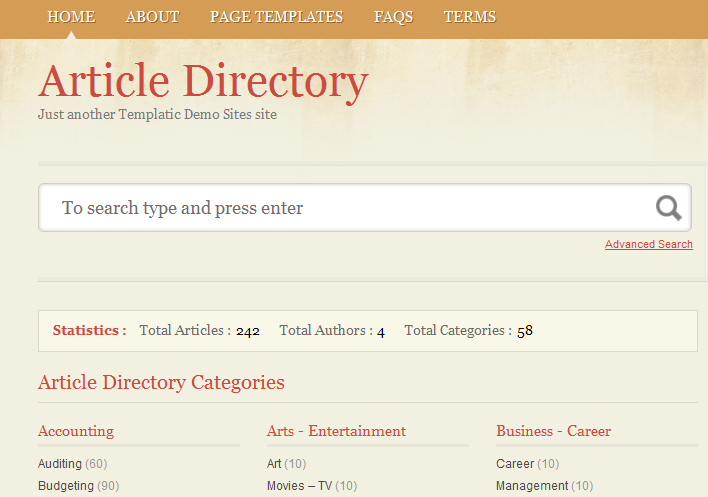Viewport: 708px width, 497px height.
Task: Open the Art subcategory
Action: pos(274,464)
